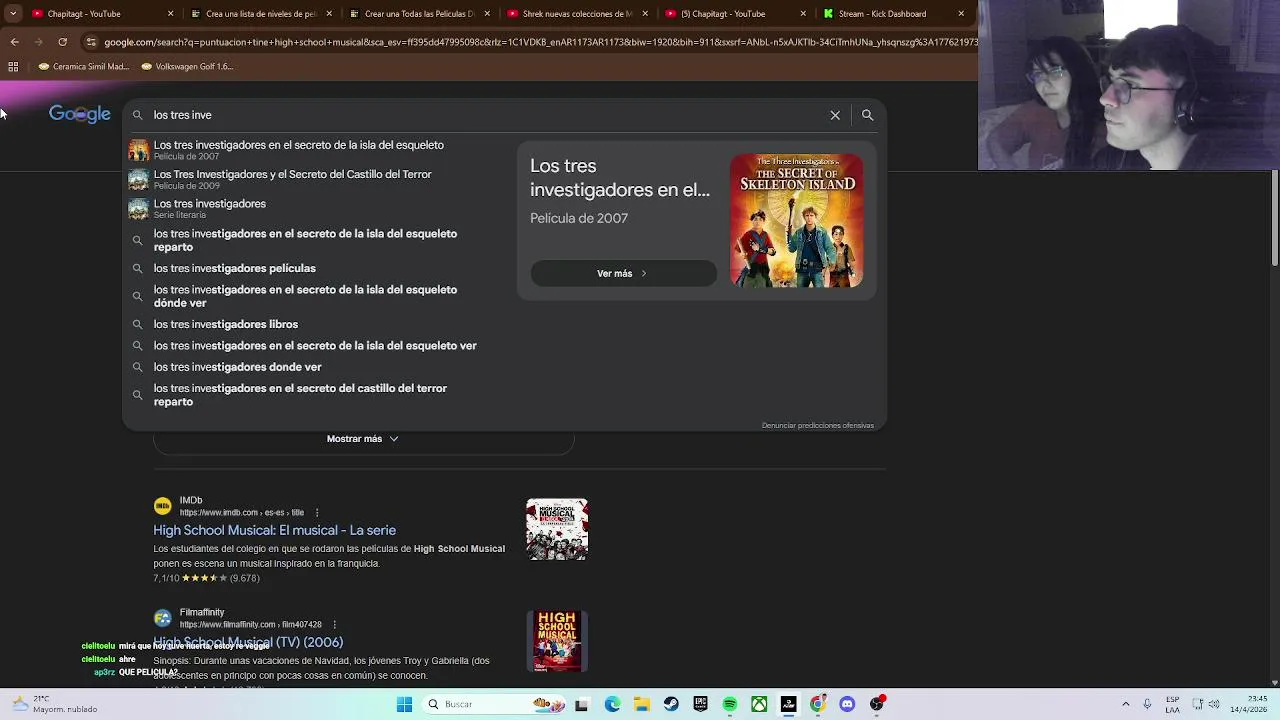Open the weather widget on taskbar

tap(55, 704)
